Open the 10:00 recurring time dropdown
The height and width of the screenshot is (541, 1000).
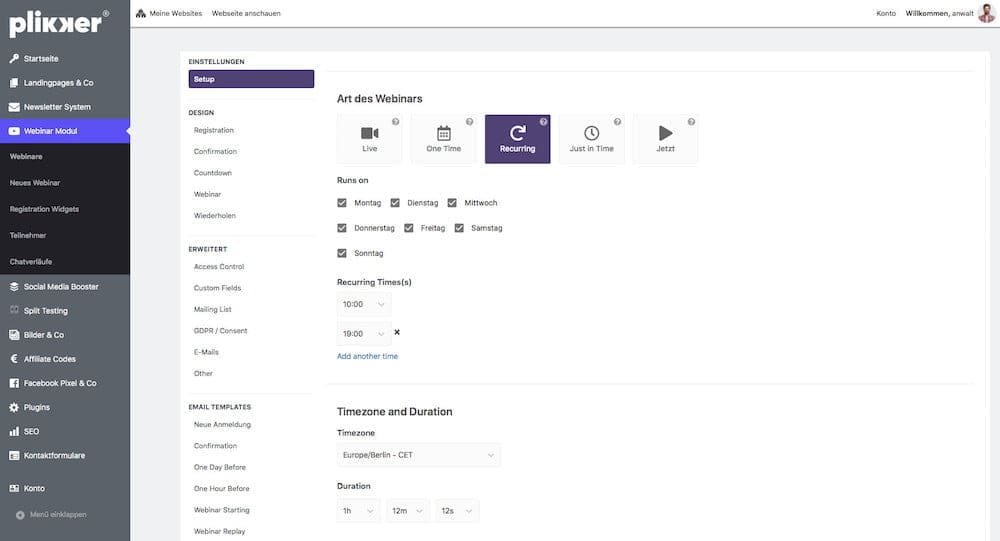pyautogui.click(x=364, y=304)
